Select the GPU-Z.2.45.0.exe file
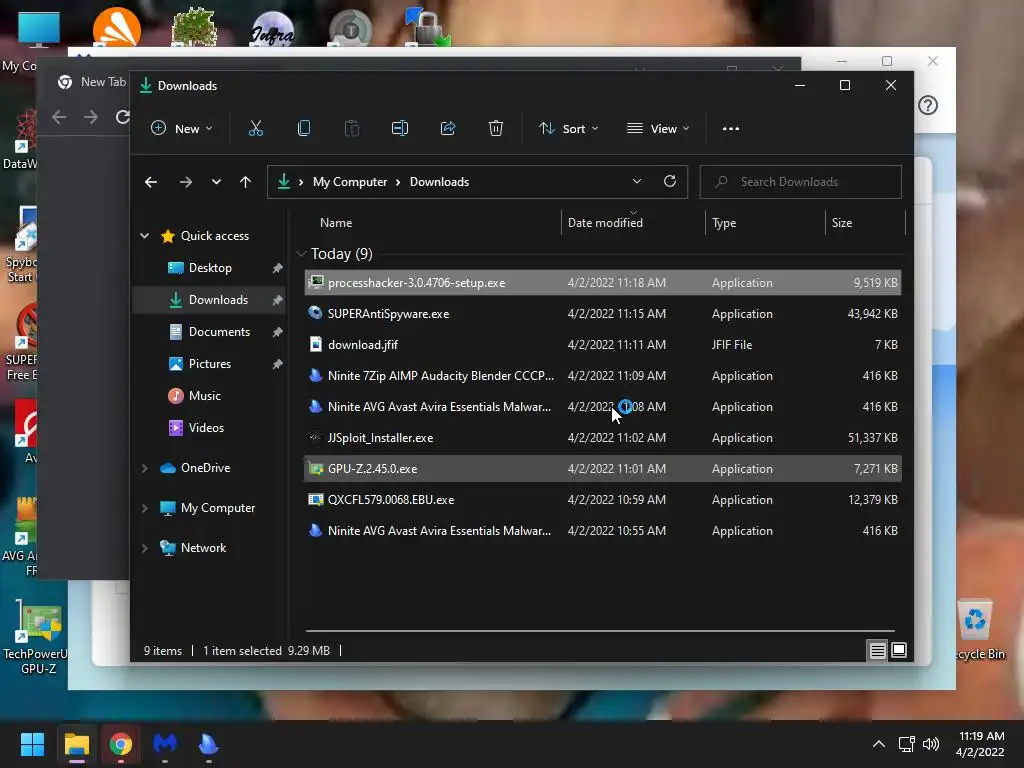 point(603,469)
